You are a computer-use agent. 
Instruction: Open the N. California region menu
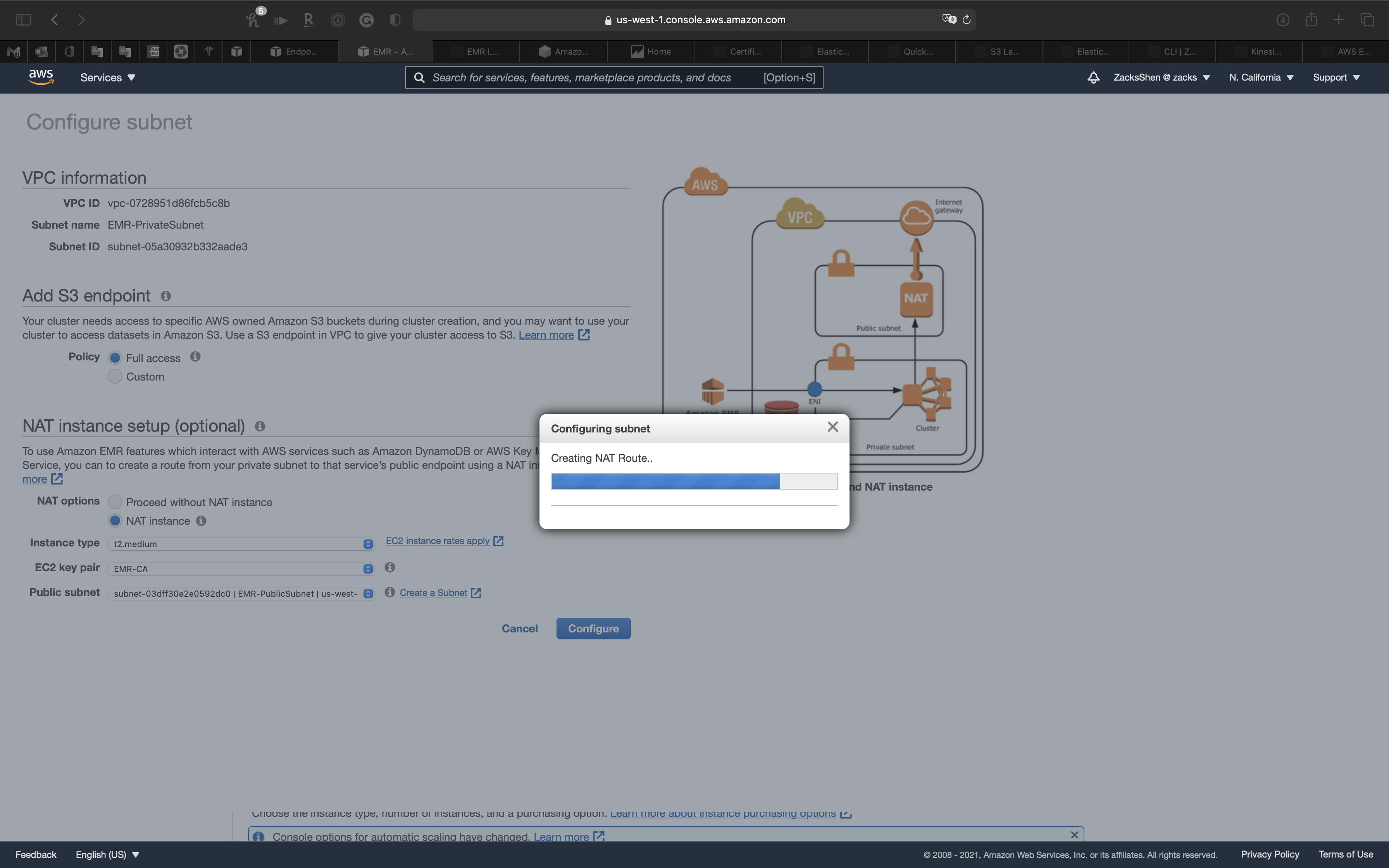tap(1260, 77)
